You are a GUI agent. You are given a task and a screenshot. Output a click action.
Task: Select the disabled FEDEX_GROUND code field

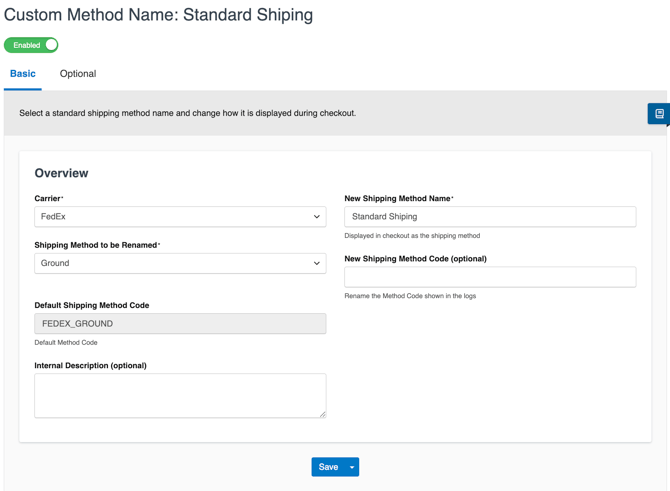(180, 323)
